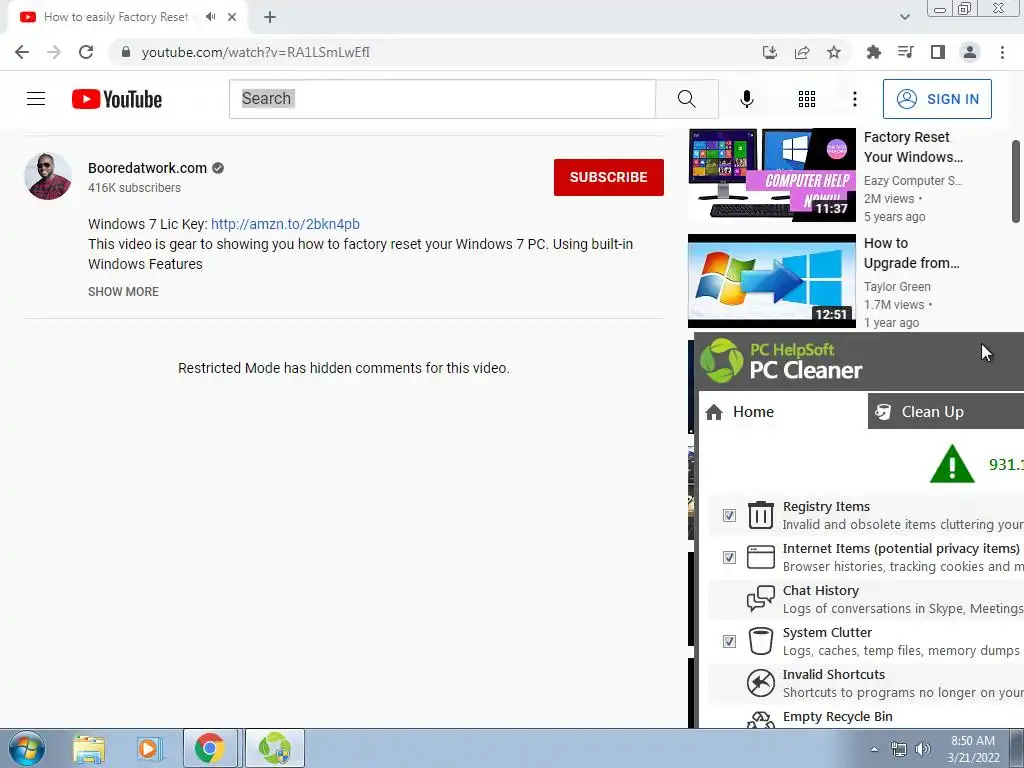Open the Chrome profile avatar

click(970, 52)
